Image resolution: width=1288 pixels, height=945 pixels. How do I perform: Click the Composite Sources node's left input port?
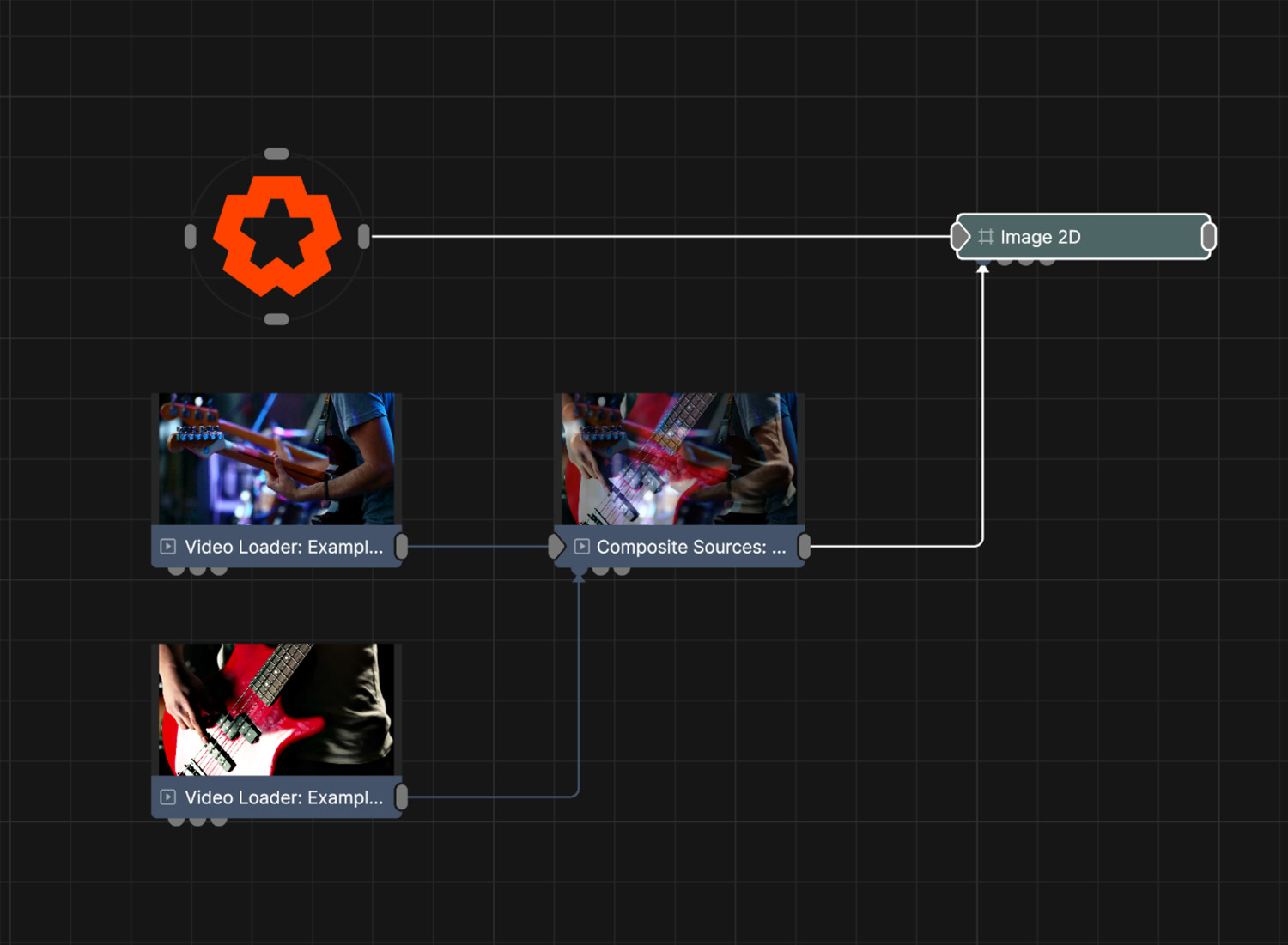pos(556,546)
